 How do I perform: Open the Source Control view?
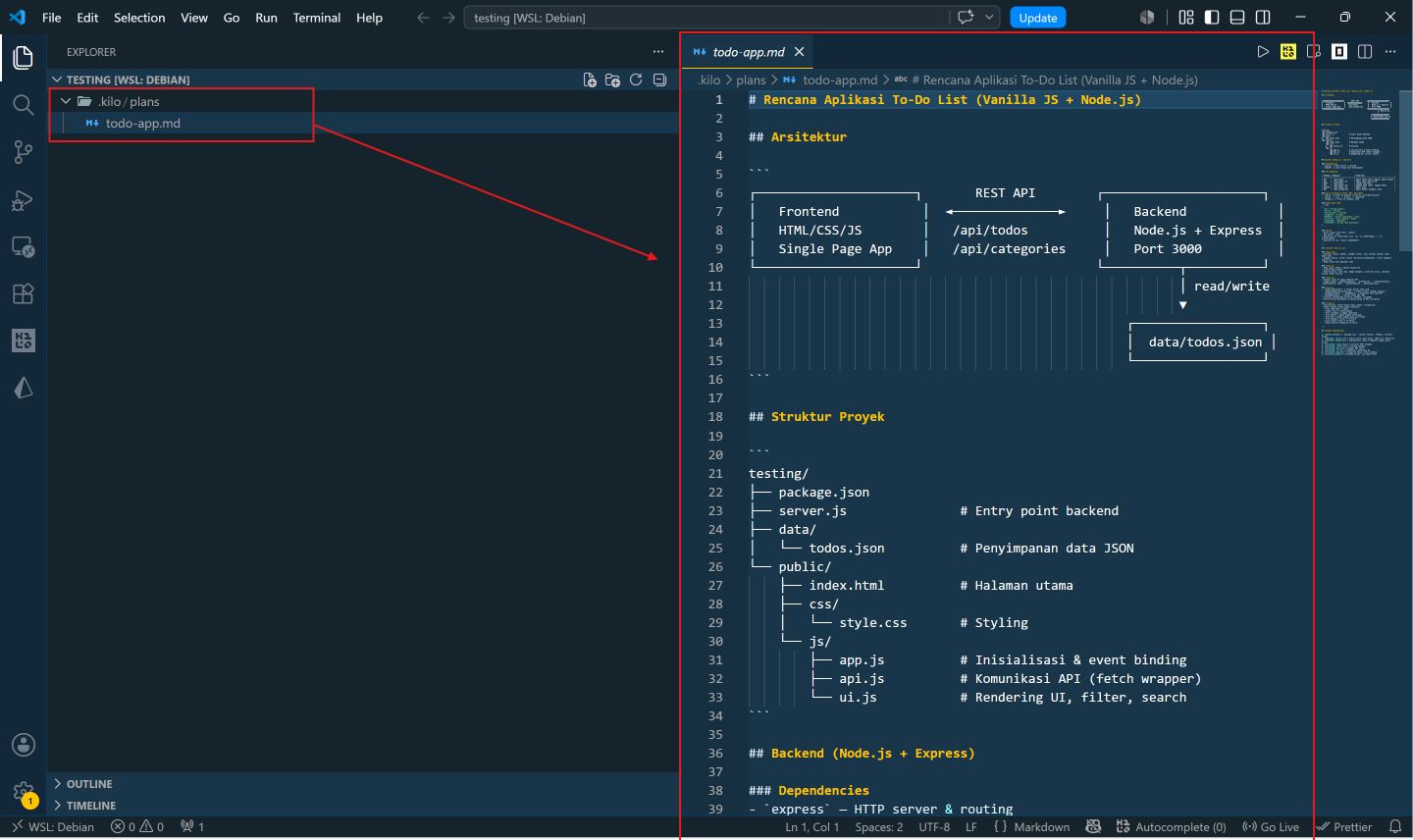[24, 152]
